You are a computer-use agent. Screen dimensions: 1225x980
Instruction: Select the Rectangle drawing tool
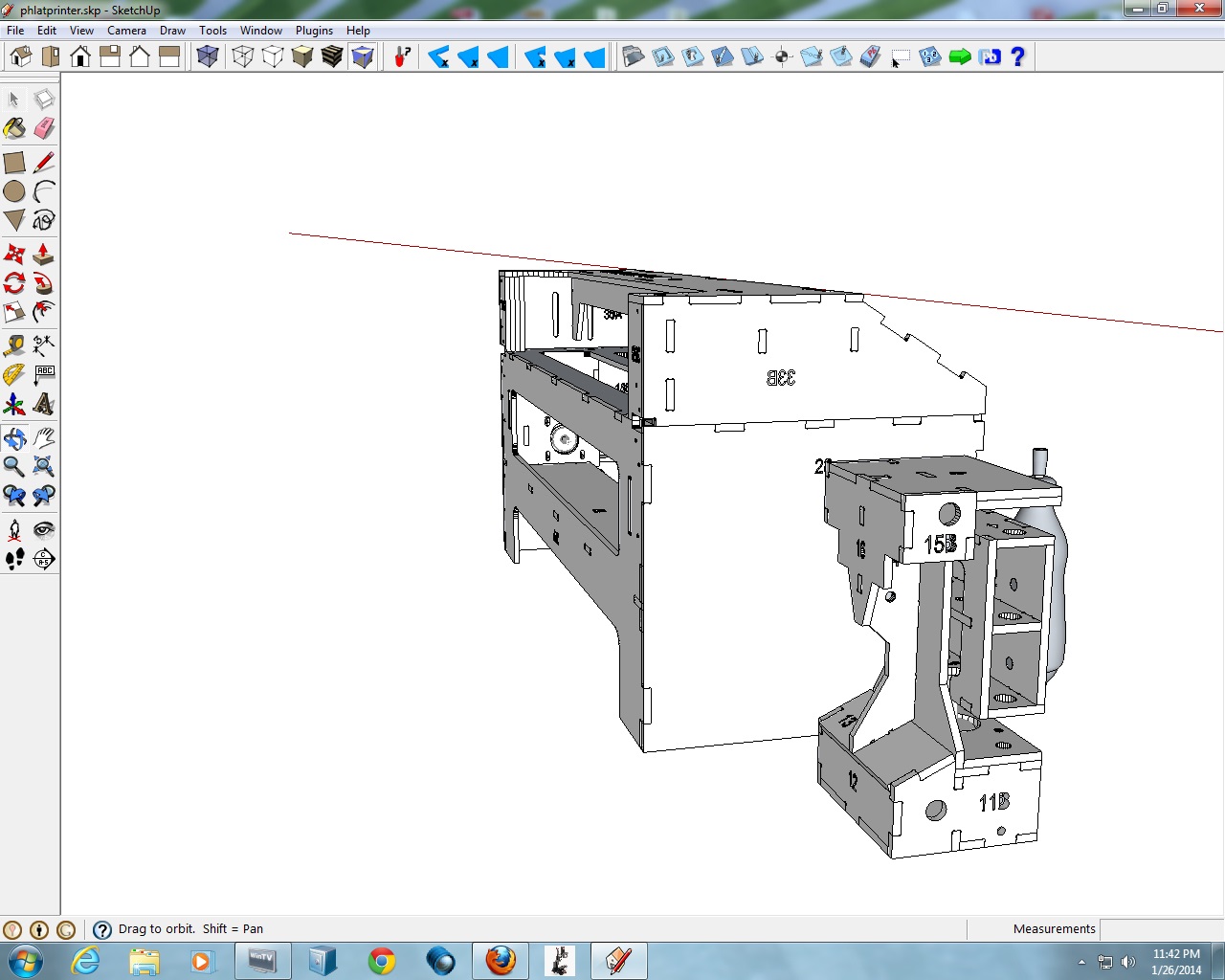(x=14, y=163)
